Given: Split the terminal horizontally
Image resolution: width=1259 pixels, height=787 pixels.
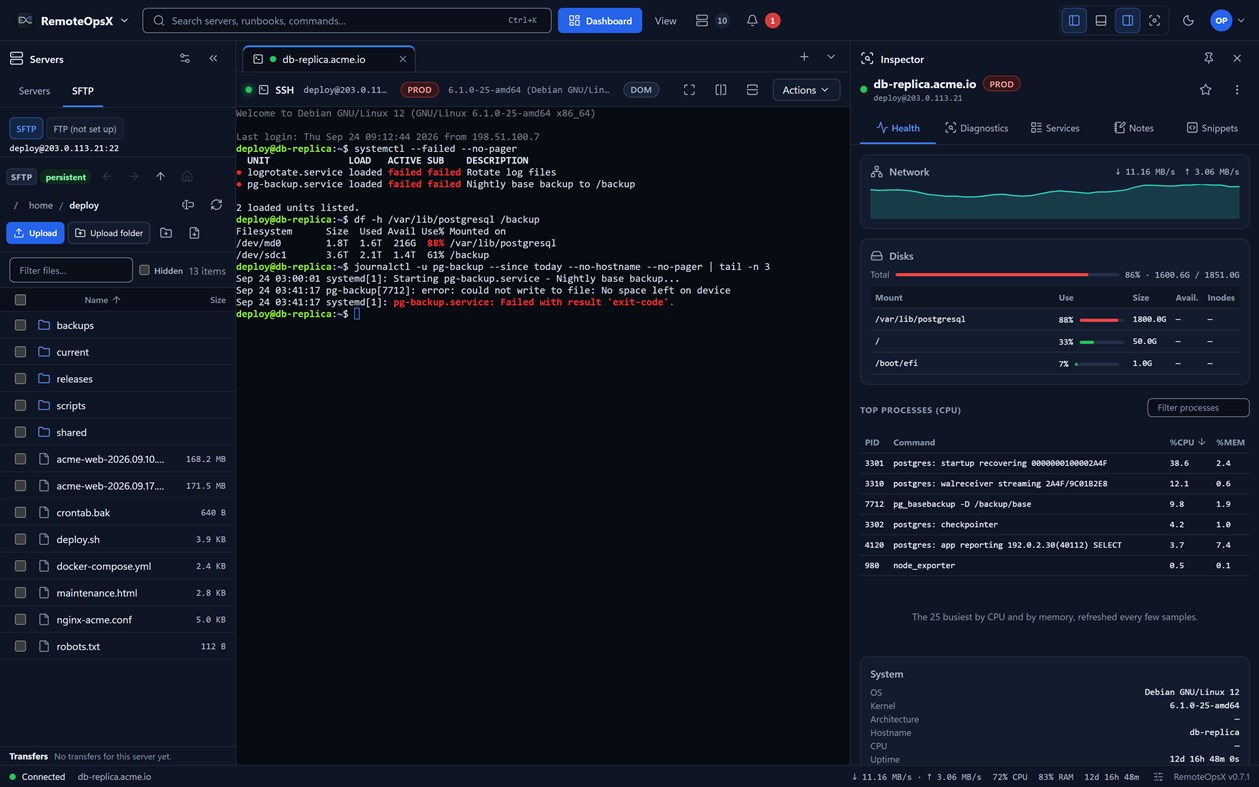Looking at the screenshot, I should coord(752,90).
